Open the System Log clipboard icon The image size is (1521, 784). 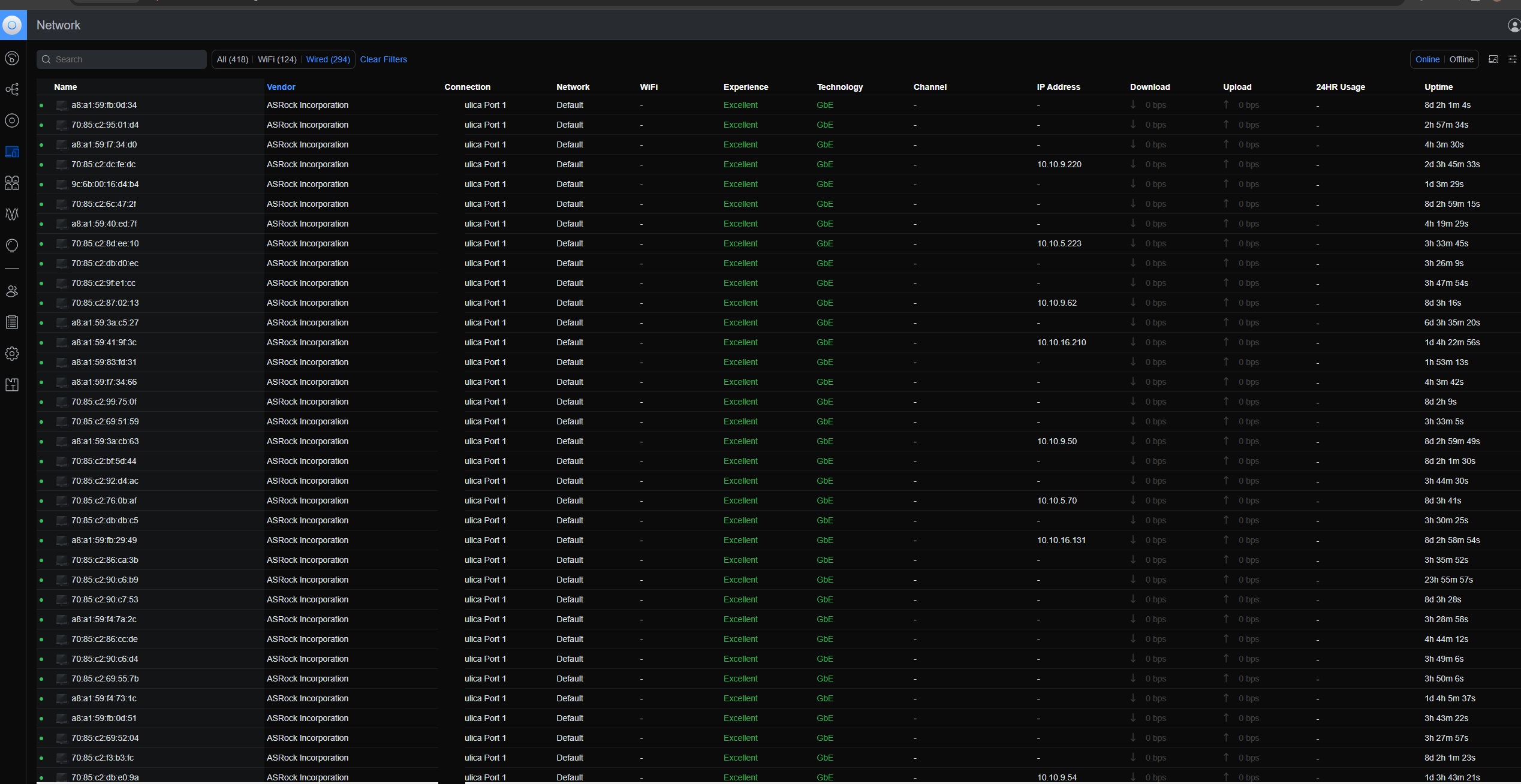click(x=12, y=322)
